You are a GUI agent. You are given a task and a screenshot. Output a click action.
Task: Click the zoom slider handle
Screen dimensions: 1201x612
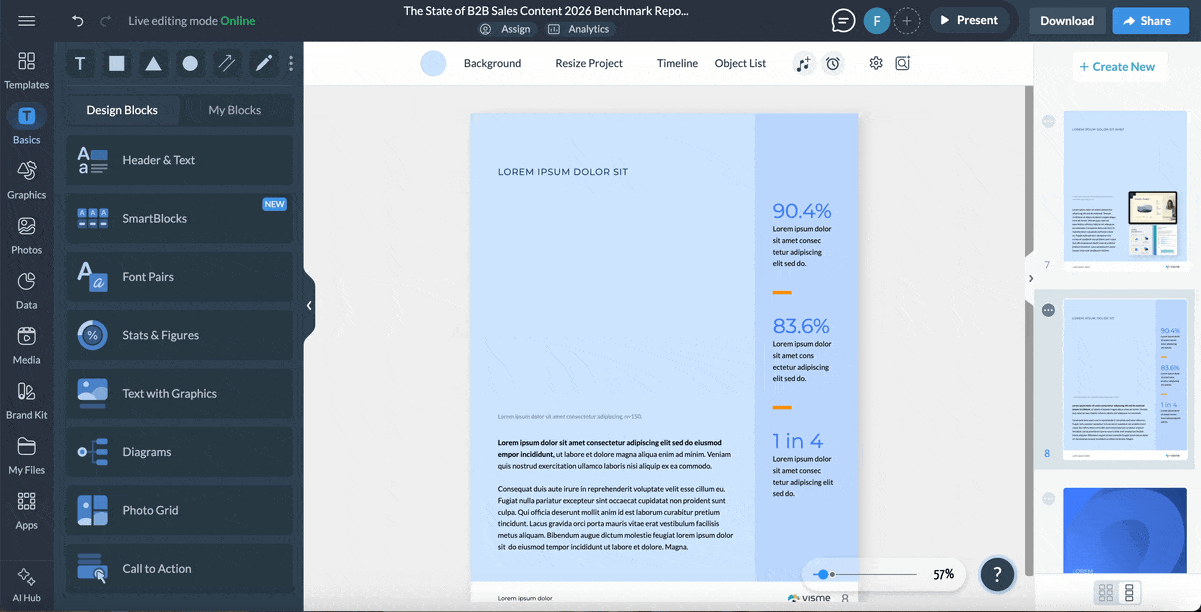(822, 574)
